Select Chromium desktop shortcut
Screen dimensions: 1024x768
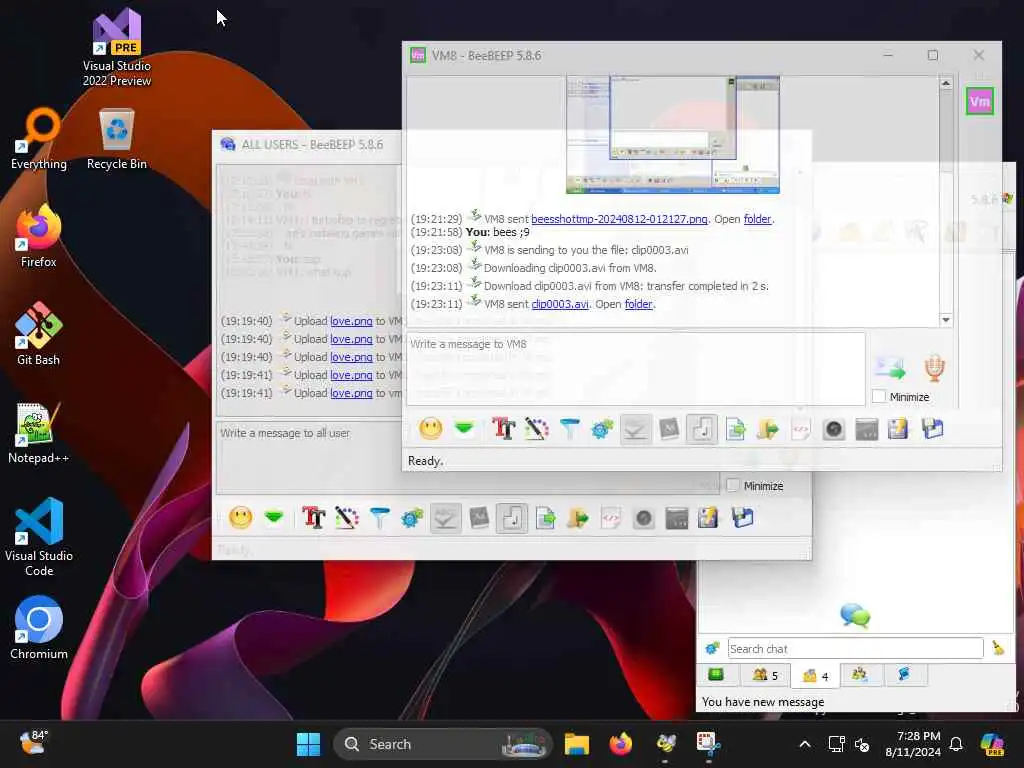pyautogui.click(x=39, y=628)
